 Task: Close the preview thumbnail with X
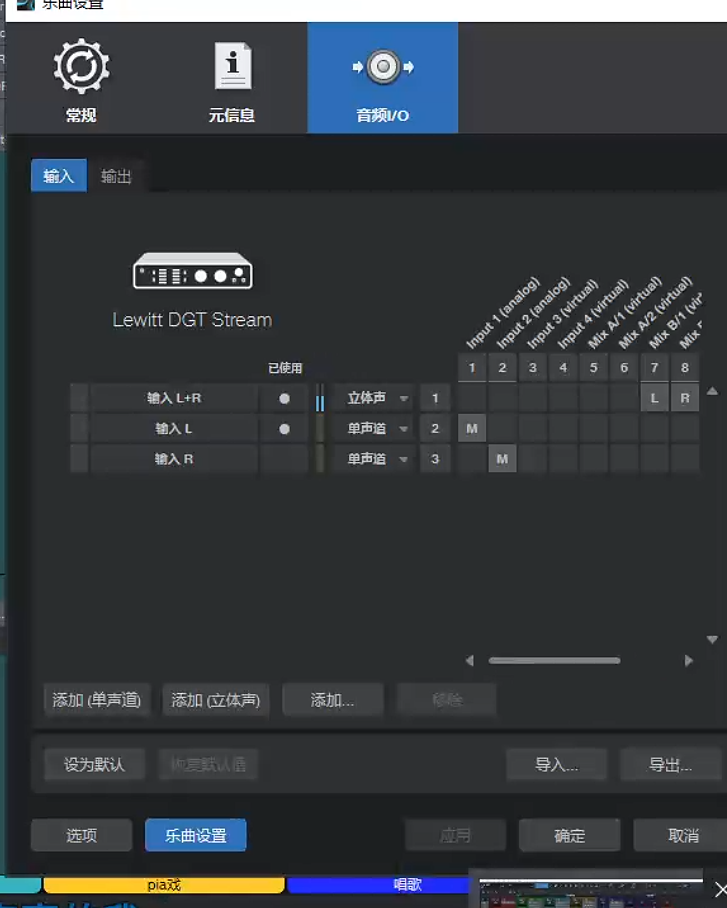coord(720,889)
